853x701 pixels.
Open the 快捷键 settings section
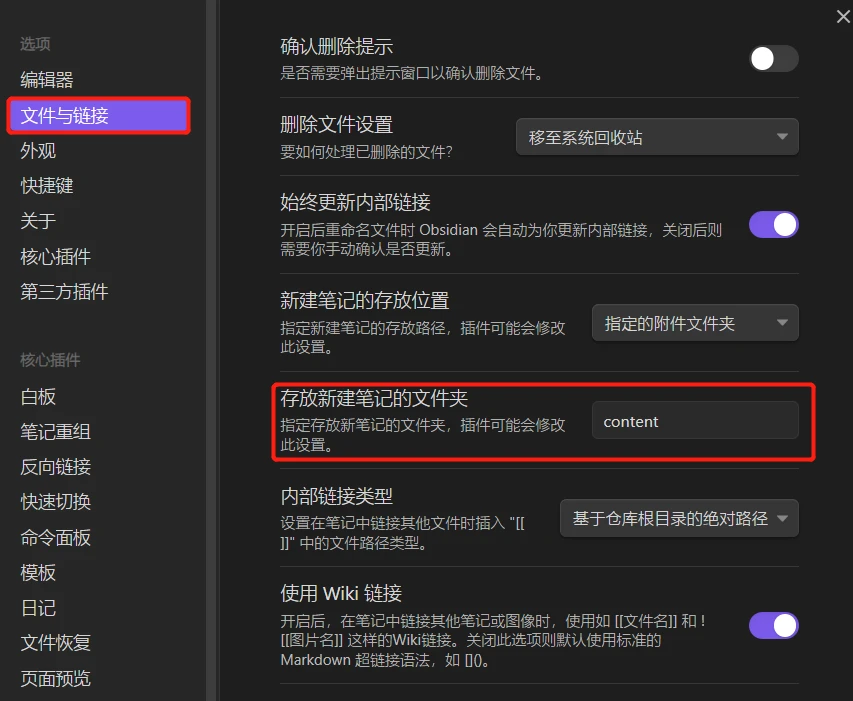point(44,185)
